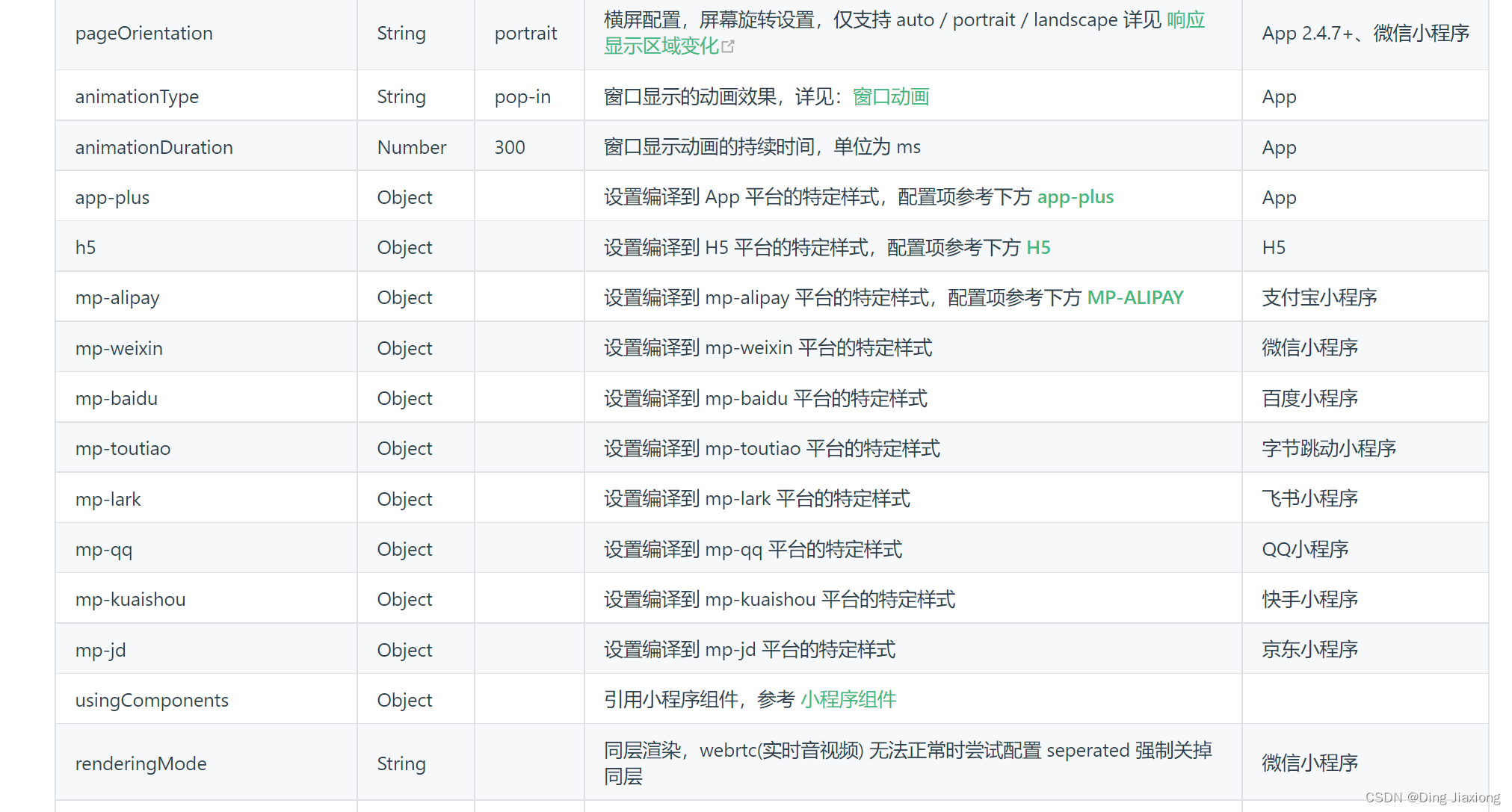The height and width of the screenshot is (812, 1512).
Task: Click the mp-lark property cell
Action: (x=206, y=499)
